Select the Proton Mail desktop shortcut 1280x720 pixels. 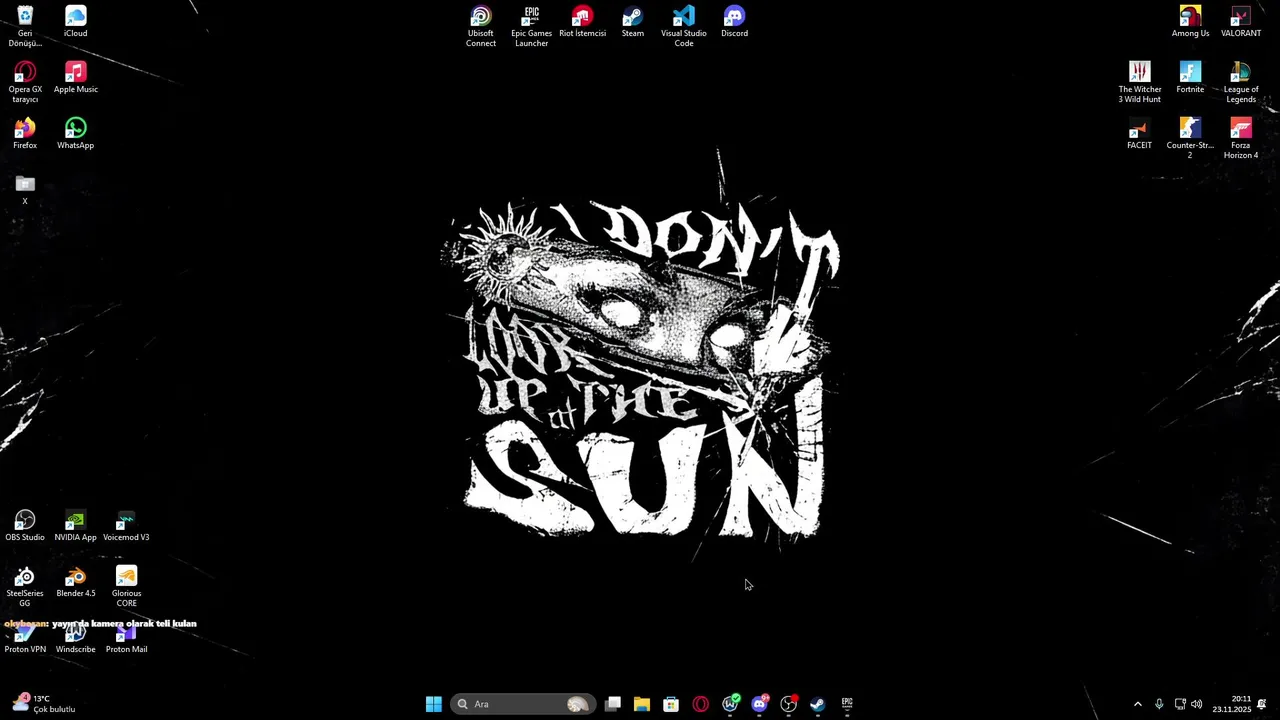pyautogui.click(x=126, y=640)
